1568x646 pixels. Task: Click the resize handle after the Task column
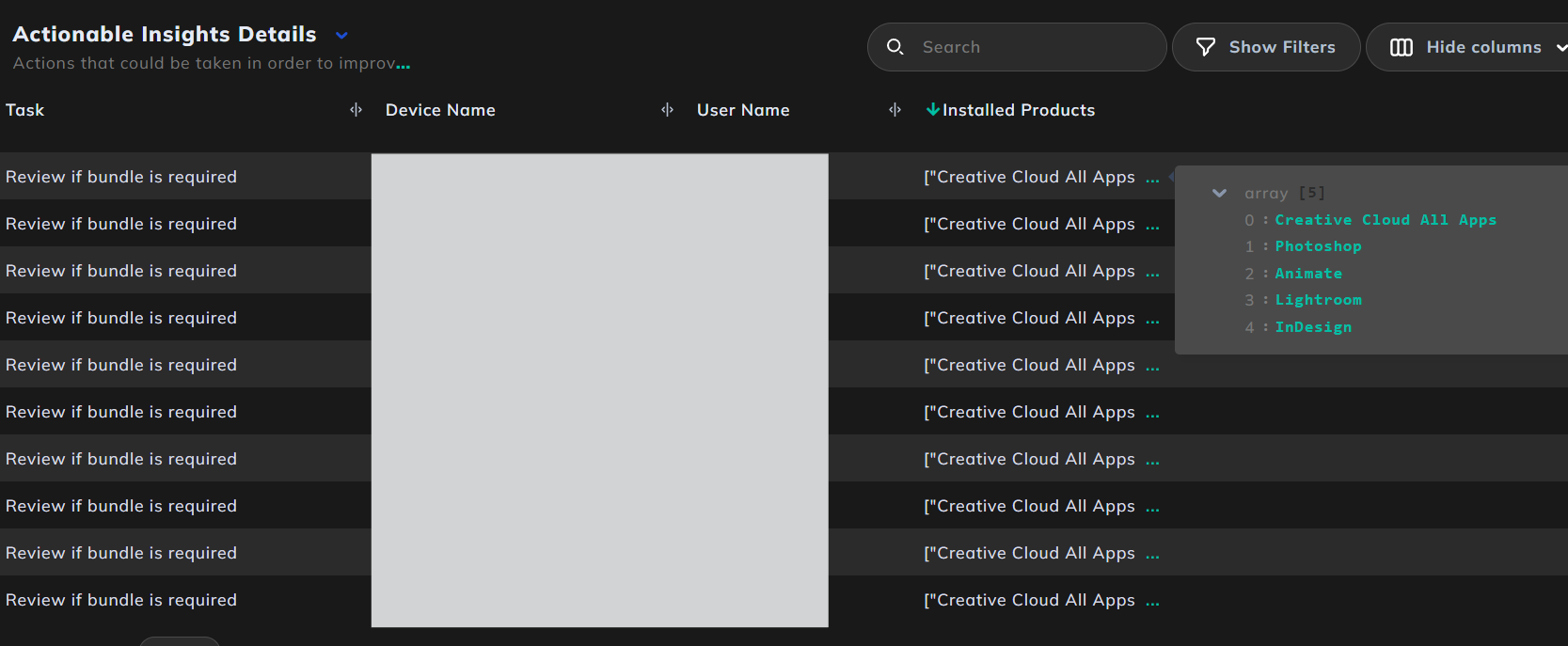click(356, 110)
